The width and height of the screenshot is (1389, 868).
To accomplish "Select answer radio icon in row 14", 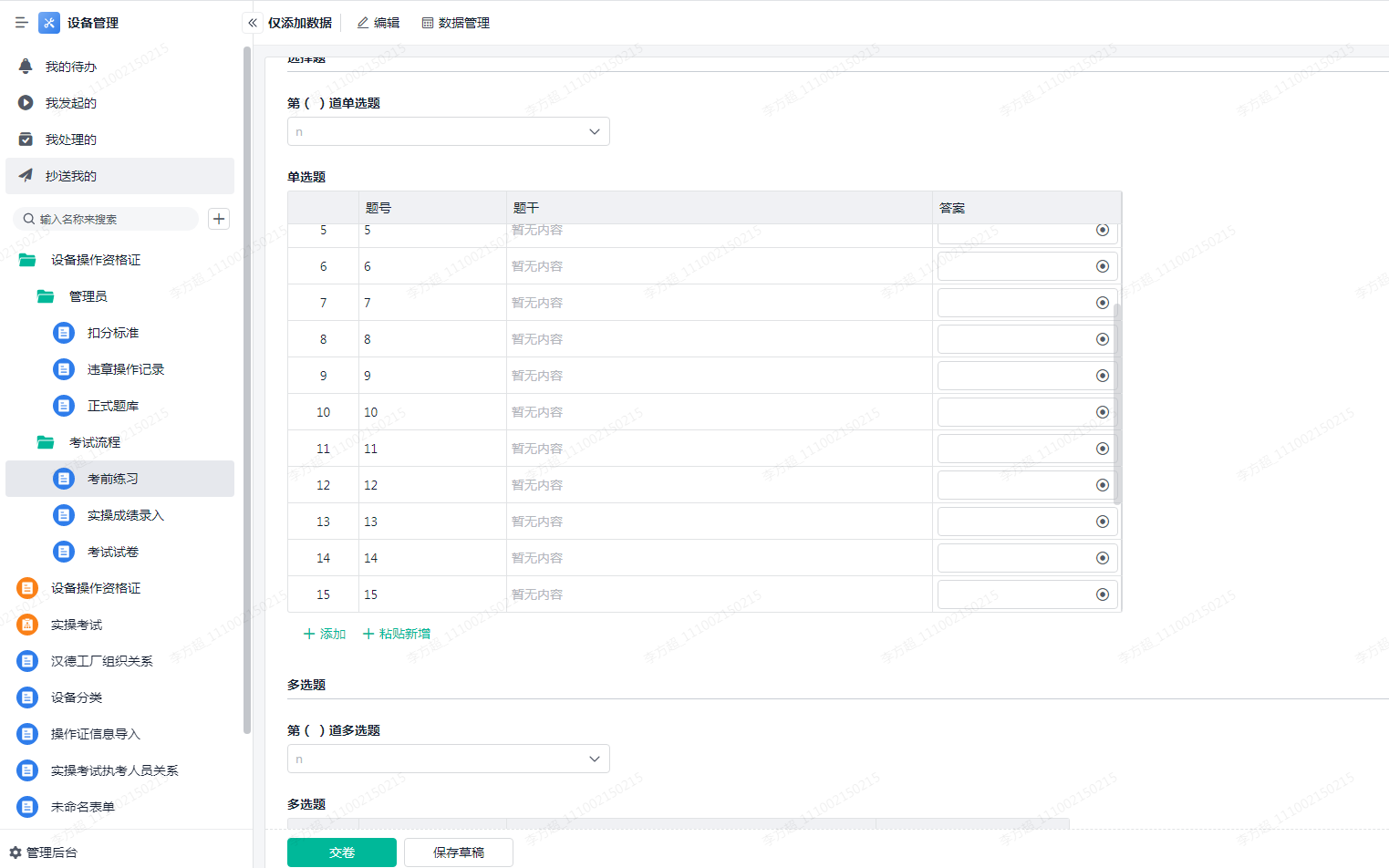I will pos(1102,558).
